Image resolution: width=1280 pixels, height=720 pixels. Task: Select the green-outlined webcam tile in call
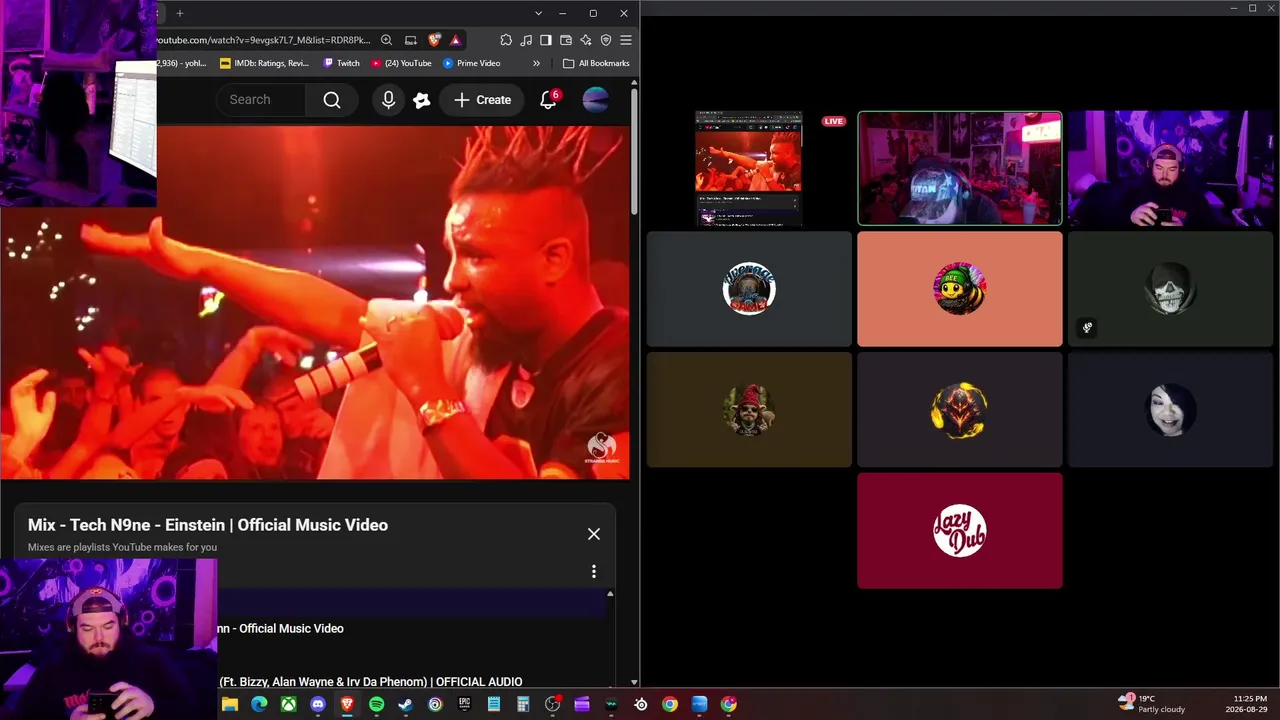tap(960, 168)
